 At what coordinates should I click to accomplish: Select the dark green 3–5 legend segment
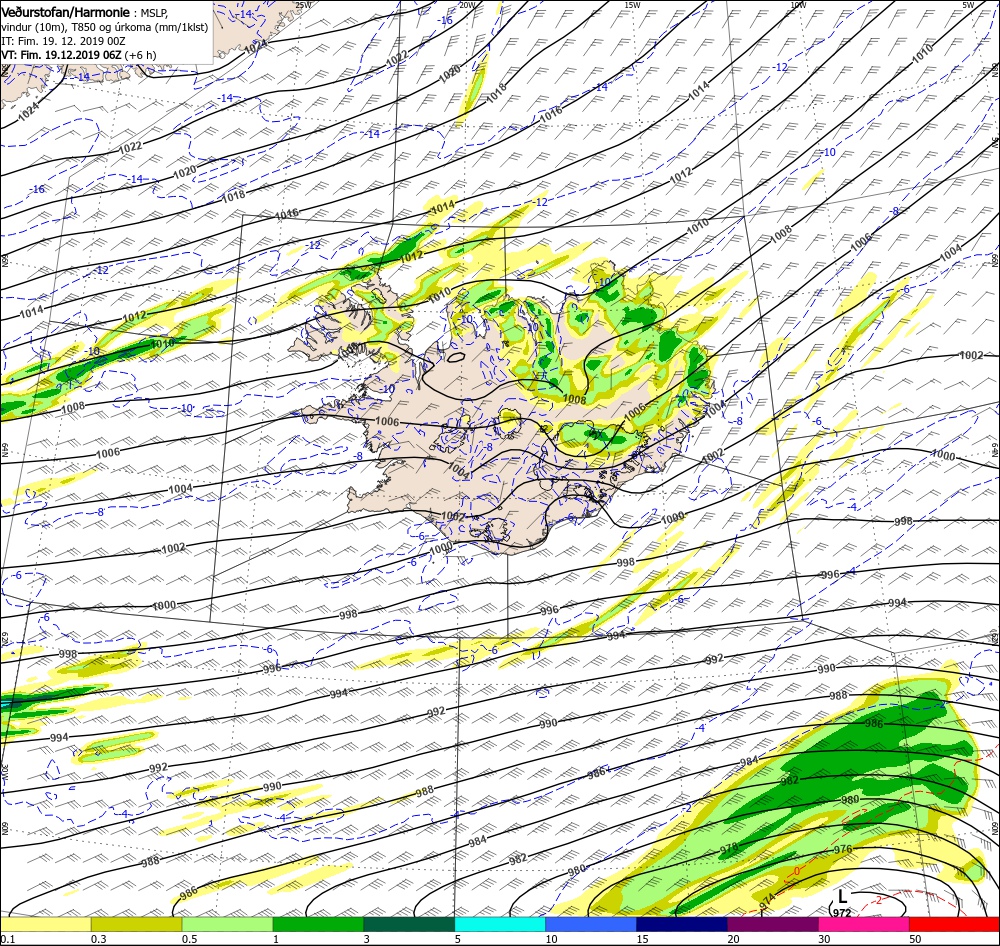[409, 924]
